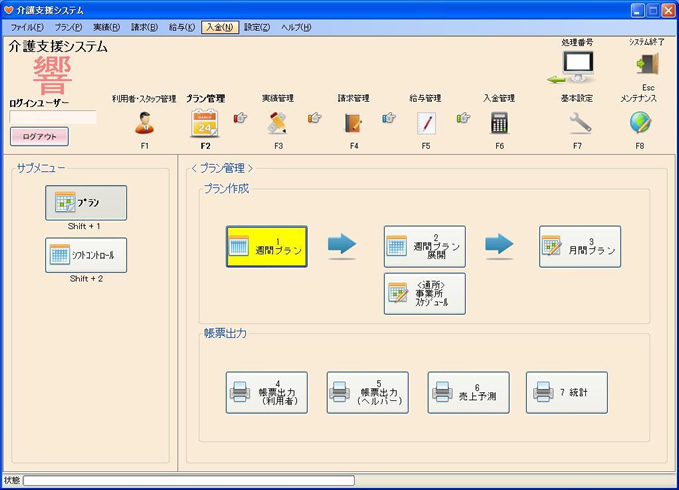Viewport: 679px width, 490px height.
Task: Open メンテナンス globe icon (F8)
Action: coord(640,123)
